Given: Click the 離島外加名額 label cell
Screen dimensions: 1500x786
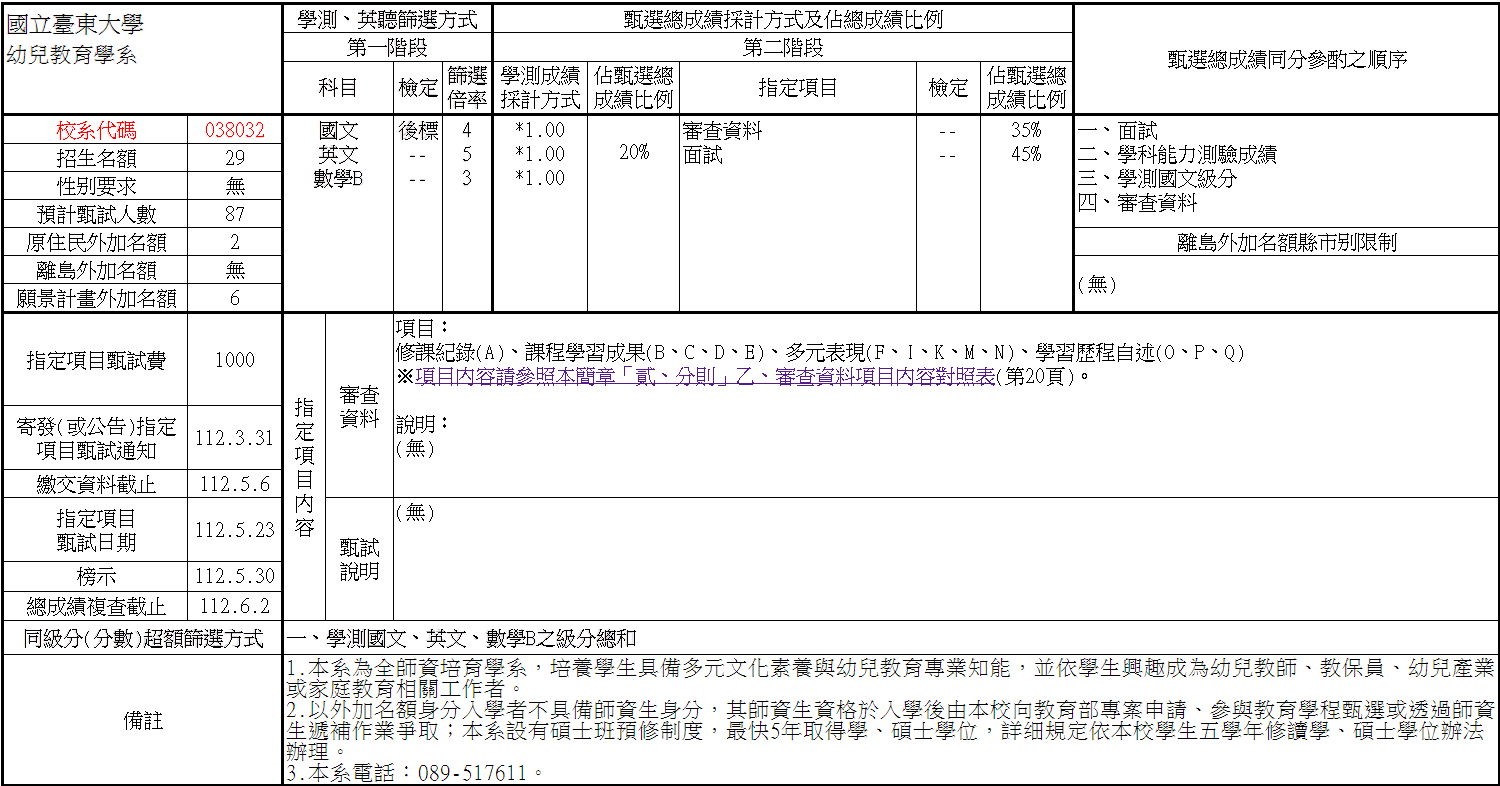Looking at the screenshot, I should point(96,270).
